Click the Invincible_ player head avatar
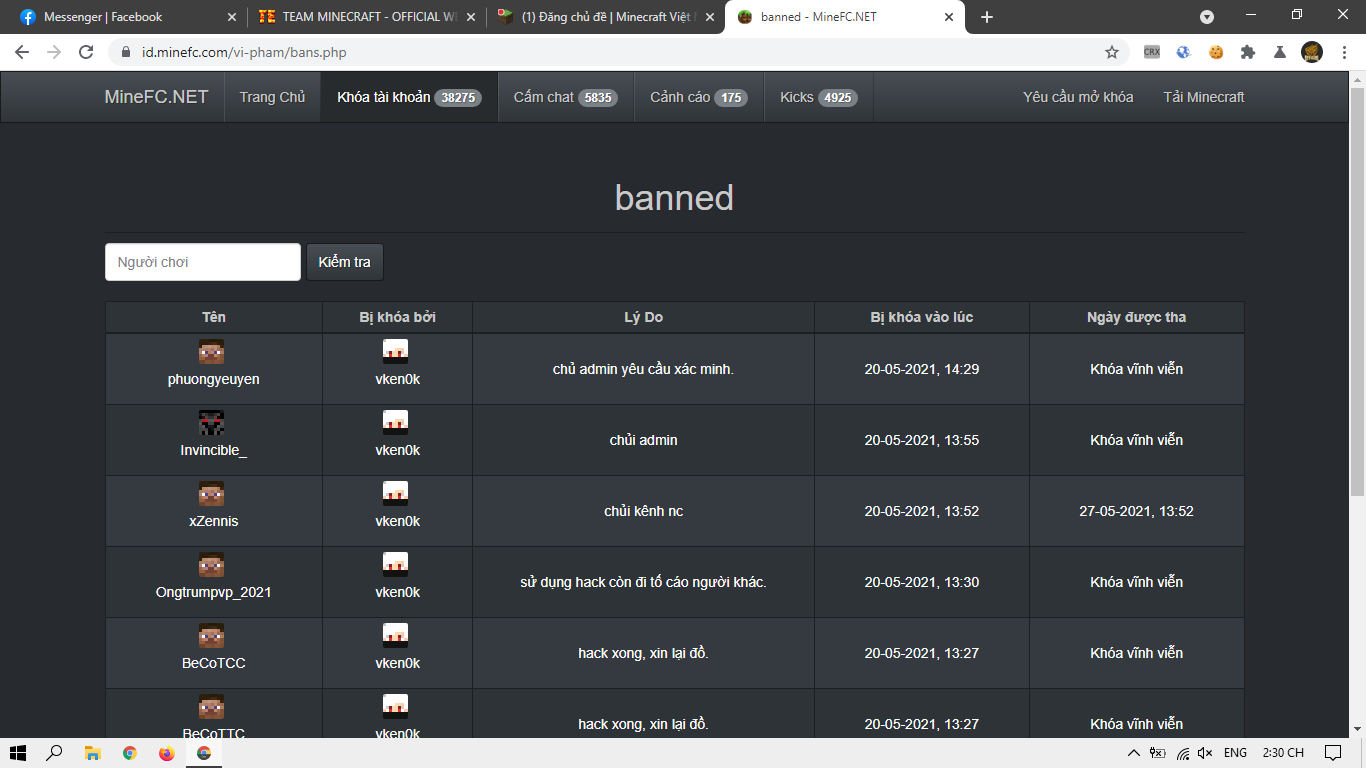 tap(212, 422)
